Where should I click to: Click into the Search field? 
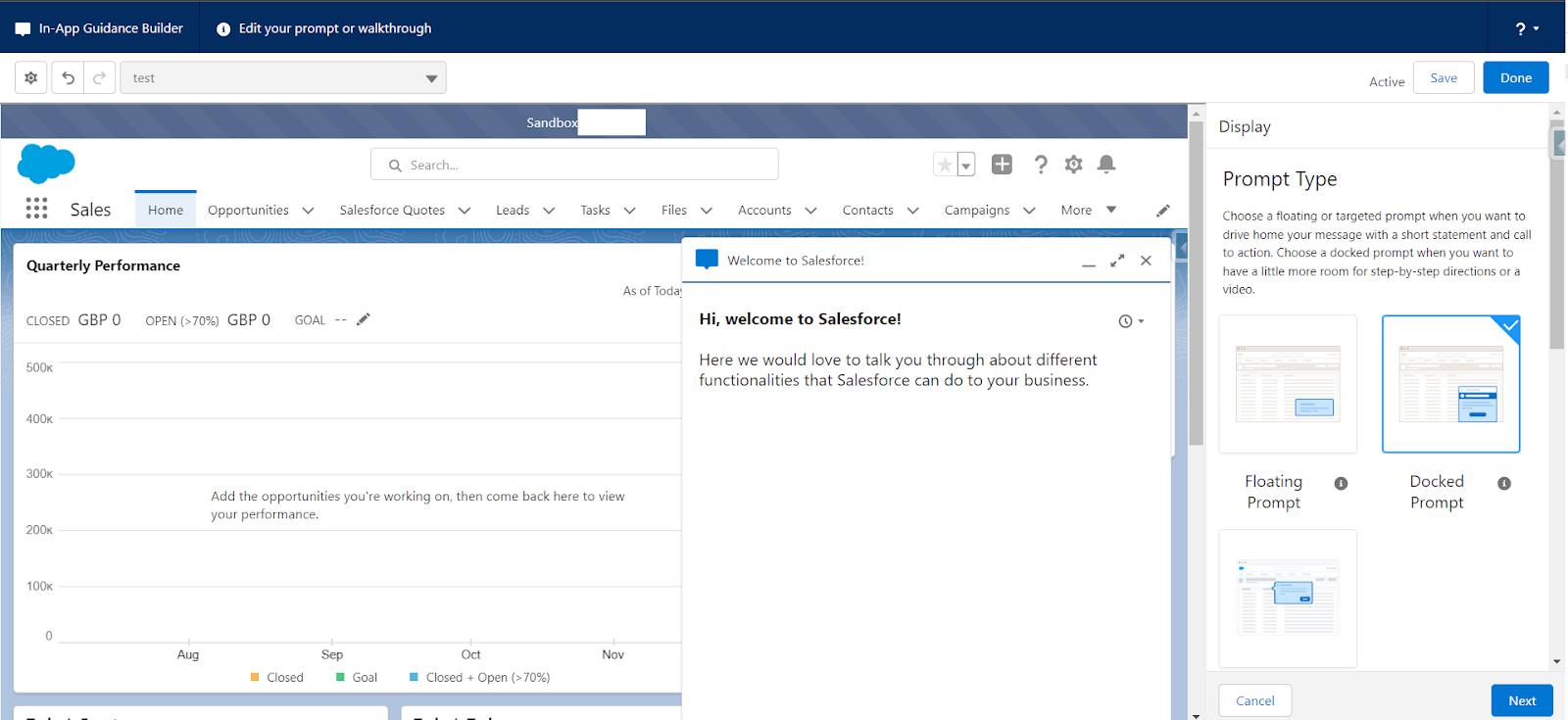[574, 165]
